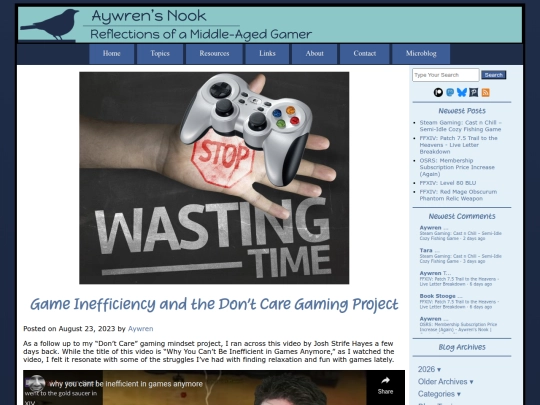Open the orange RSS feed icon
The width and height of the screenshot is (540, 405).
(486, 92)
